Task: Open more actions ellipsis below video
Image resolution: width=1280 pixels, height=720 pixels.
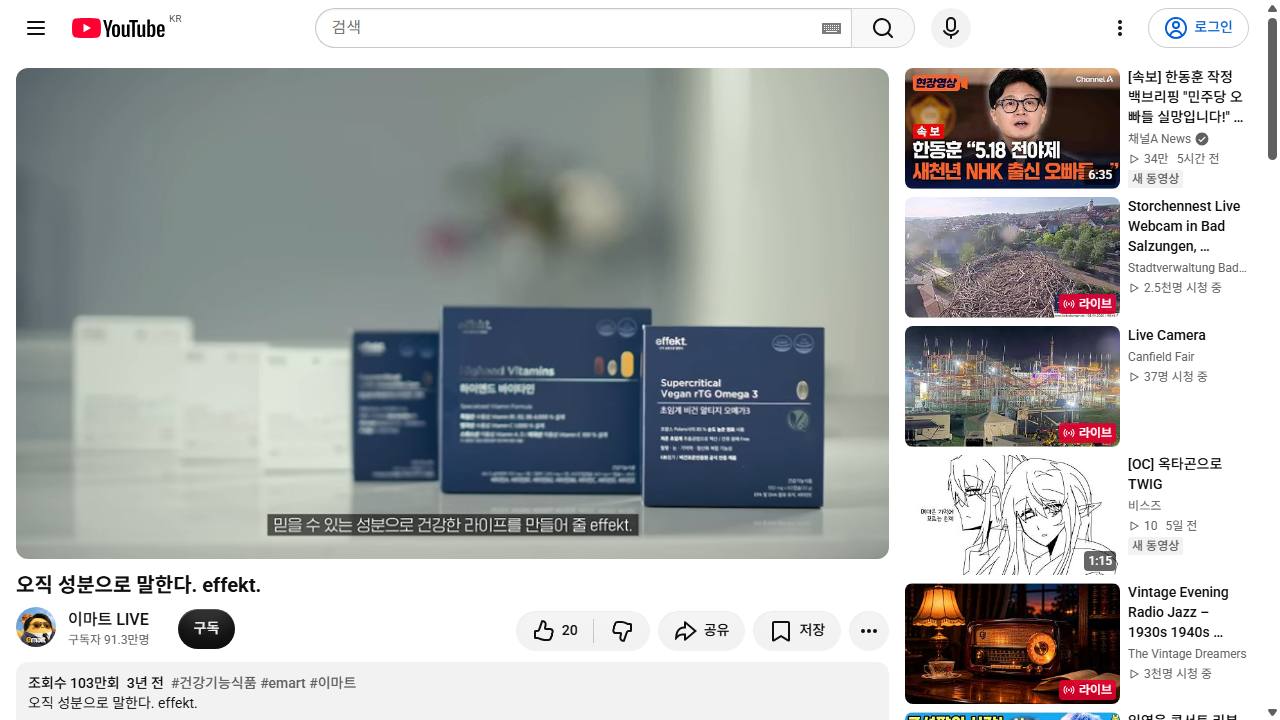Action: pyautogui.click(x=869, y=630)
